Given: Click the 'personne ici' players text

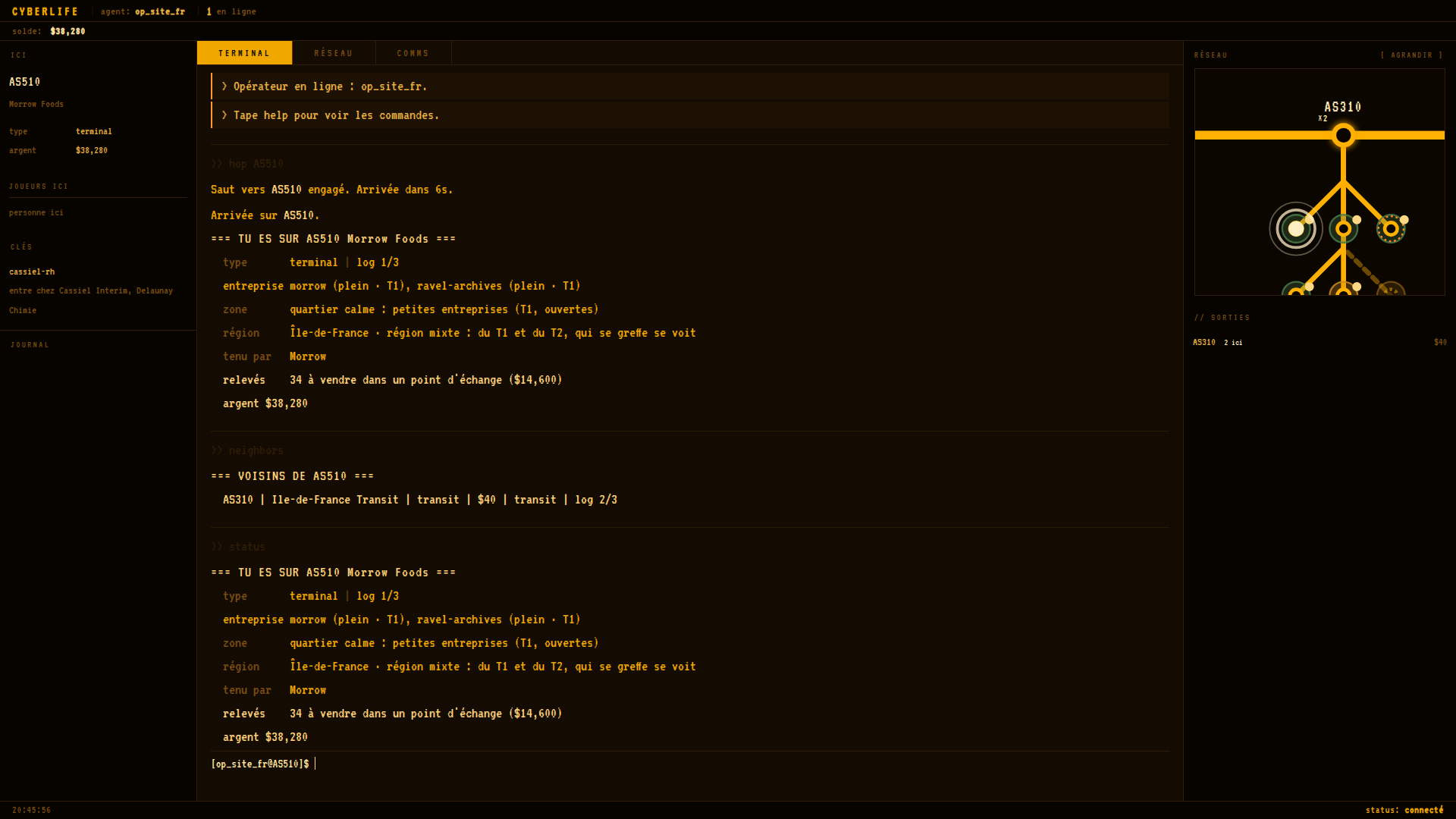Looking at the screenshot, I should [x=36, y=212].
